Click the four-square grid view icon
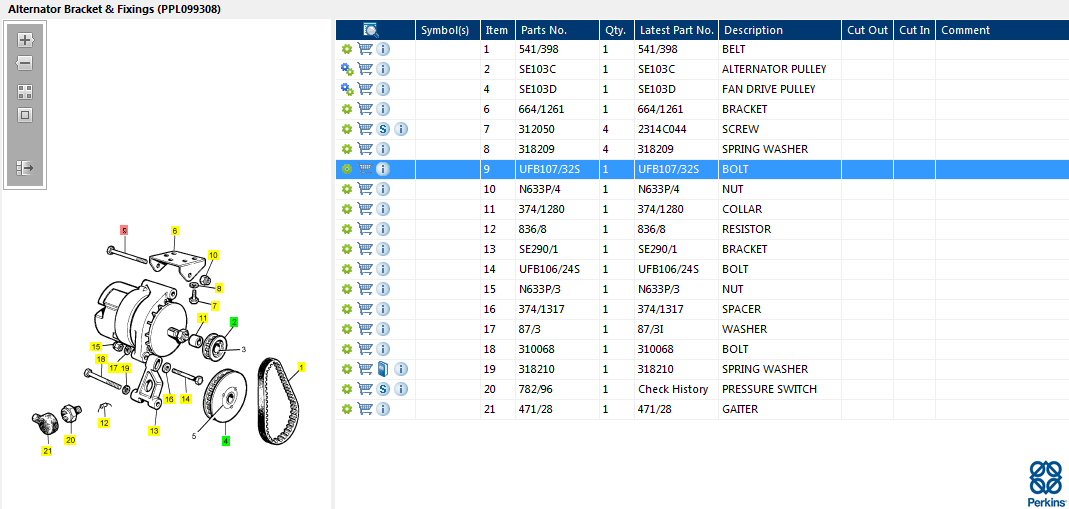This screenshot has width=1069, height=509. point(25,92)
